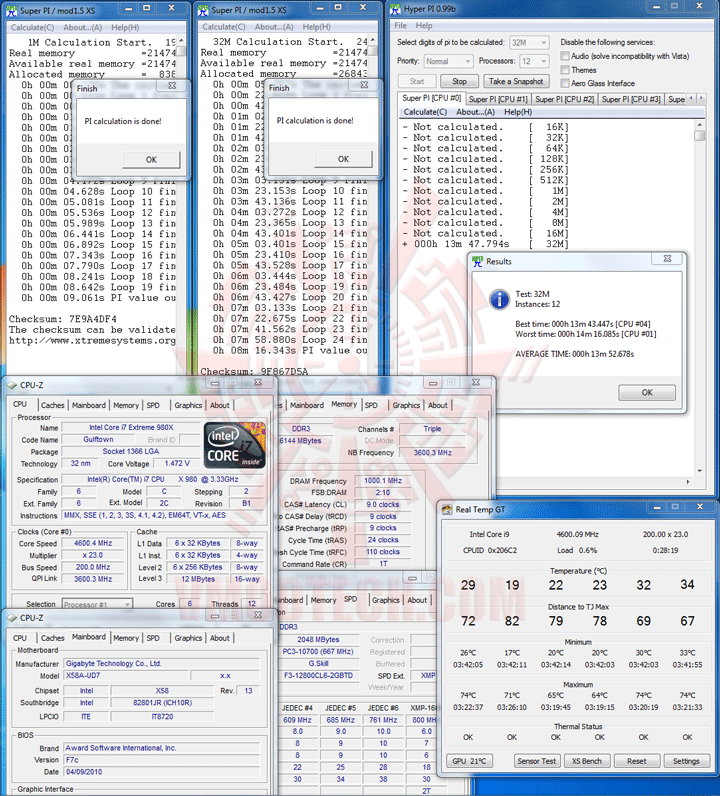
Task: Click the blue info icon in Results dialog
Action: tap(499, 299)
